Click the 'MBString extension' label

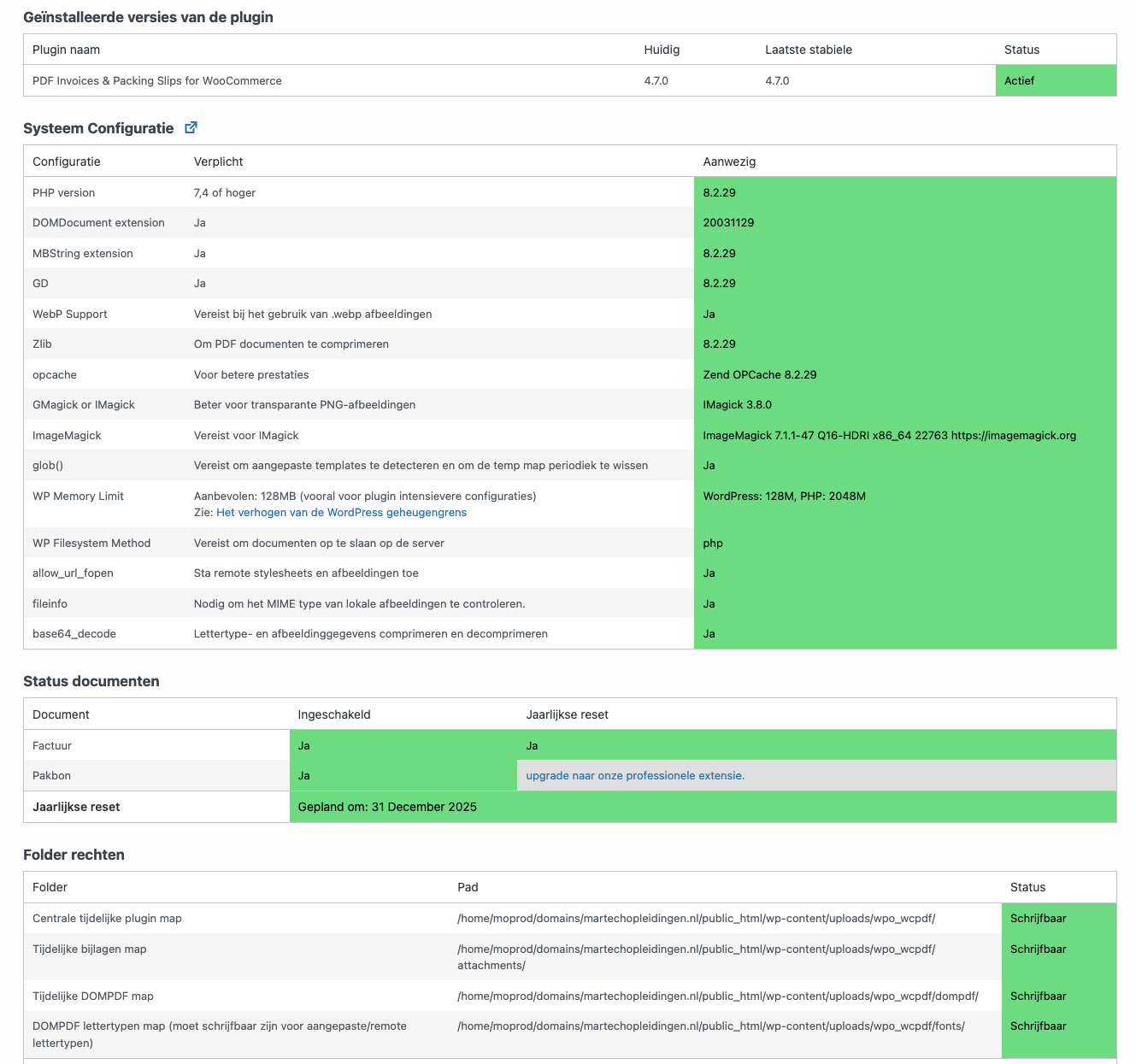pos(83,254)
